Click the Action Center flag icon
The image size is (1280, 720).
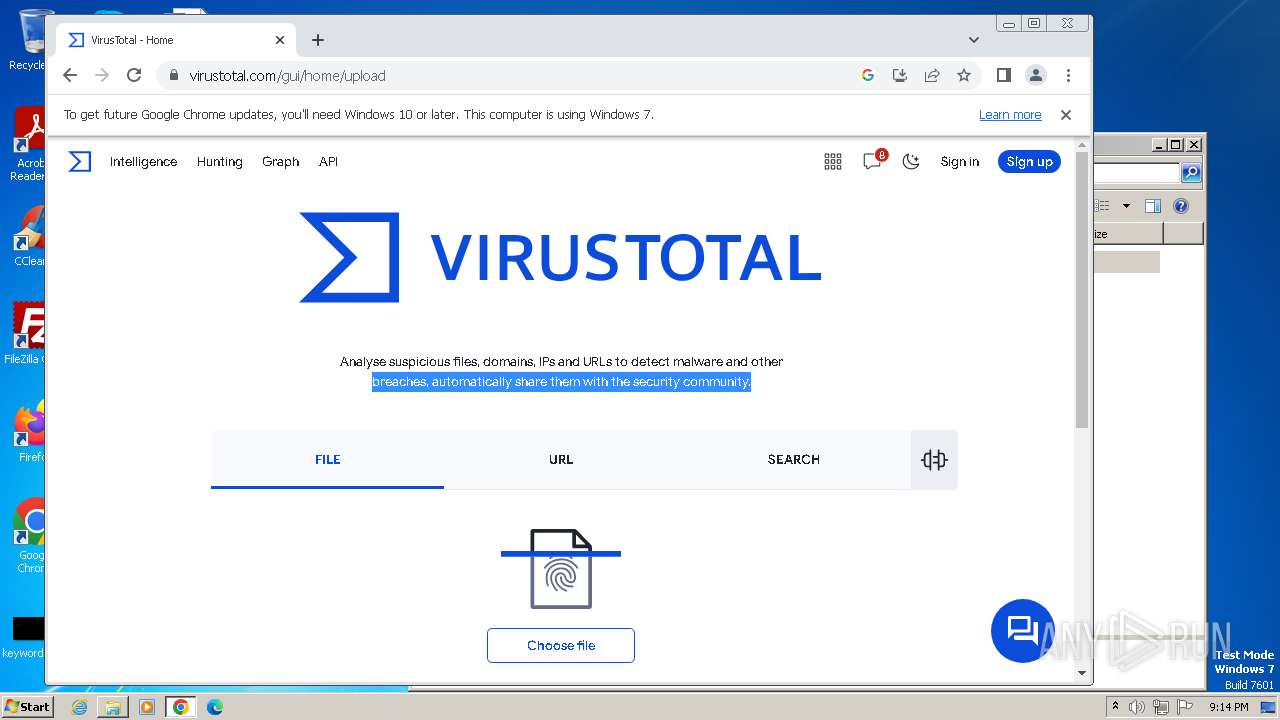point(1183,707)
